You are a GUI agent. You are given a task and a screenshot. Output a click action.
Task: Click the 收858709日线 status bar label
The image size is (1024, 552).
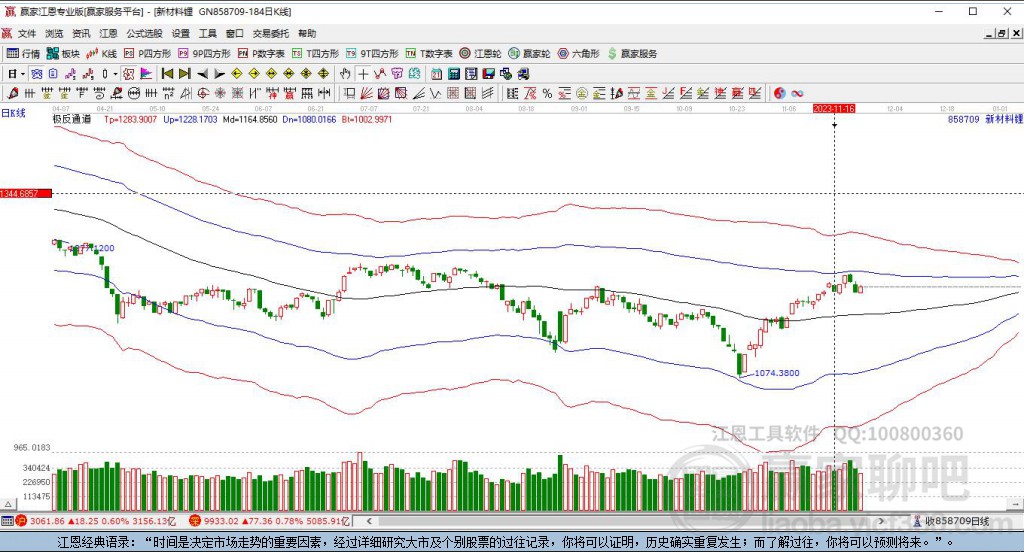click(x=955, y=521)
